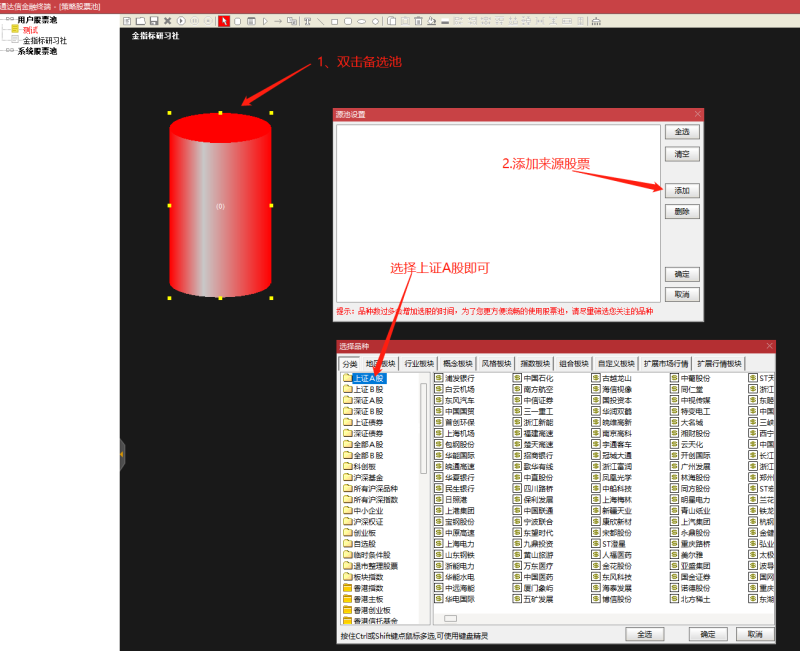Image resolution: width=800 pixels, height=651 pixels.
Task: Select the stock 中国石化
Action: click(533, 379)
